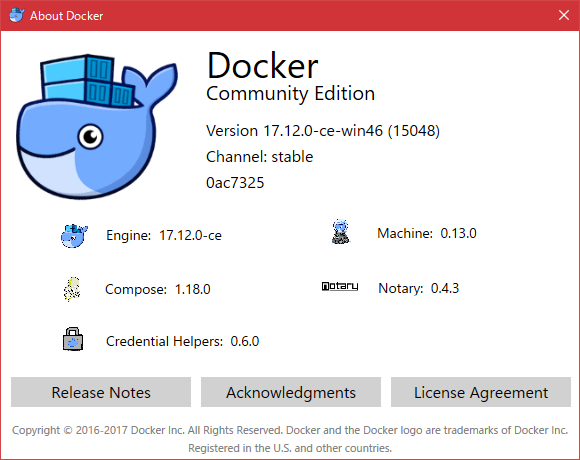Click the Machine icon
This screenshot has width=580, height=460.
pyautogui.click(x=340, y=232)
